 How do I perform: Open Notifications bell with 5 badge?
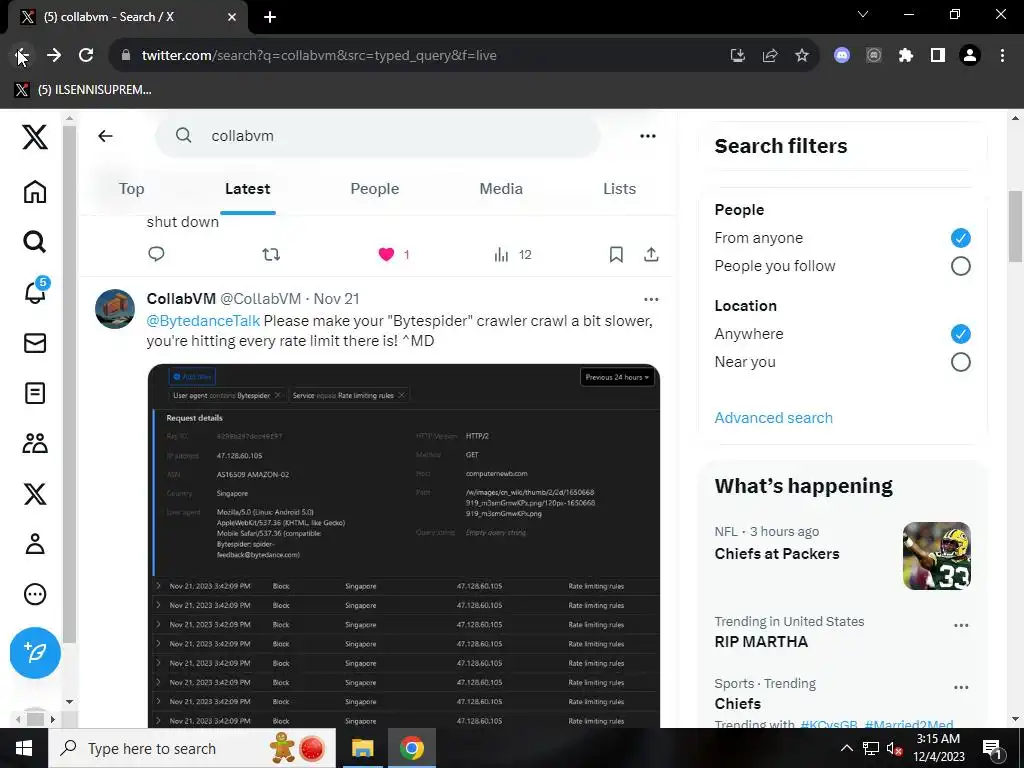36,291
